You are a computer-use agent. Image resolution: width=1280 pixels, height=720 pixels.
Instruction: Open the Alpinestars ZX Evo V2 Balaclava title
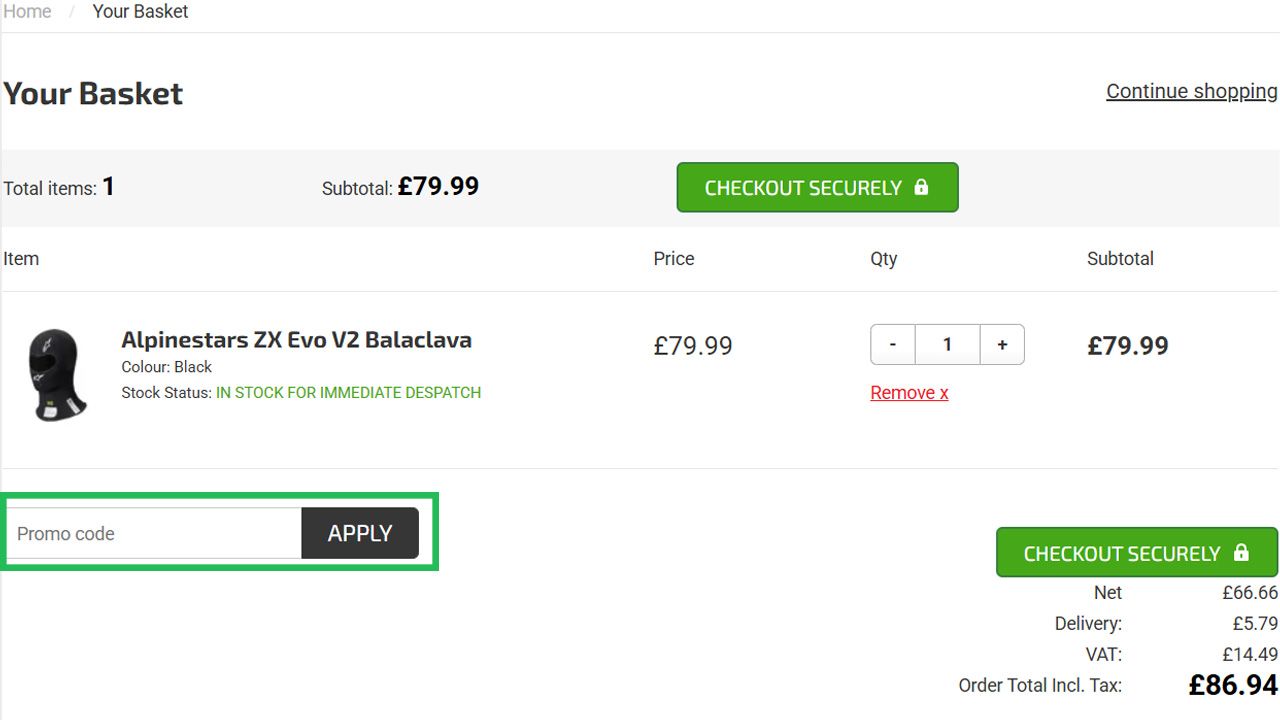[x=296, y=340]
